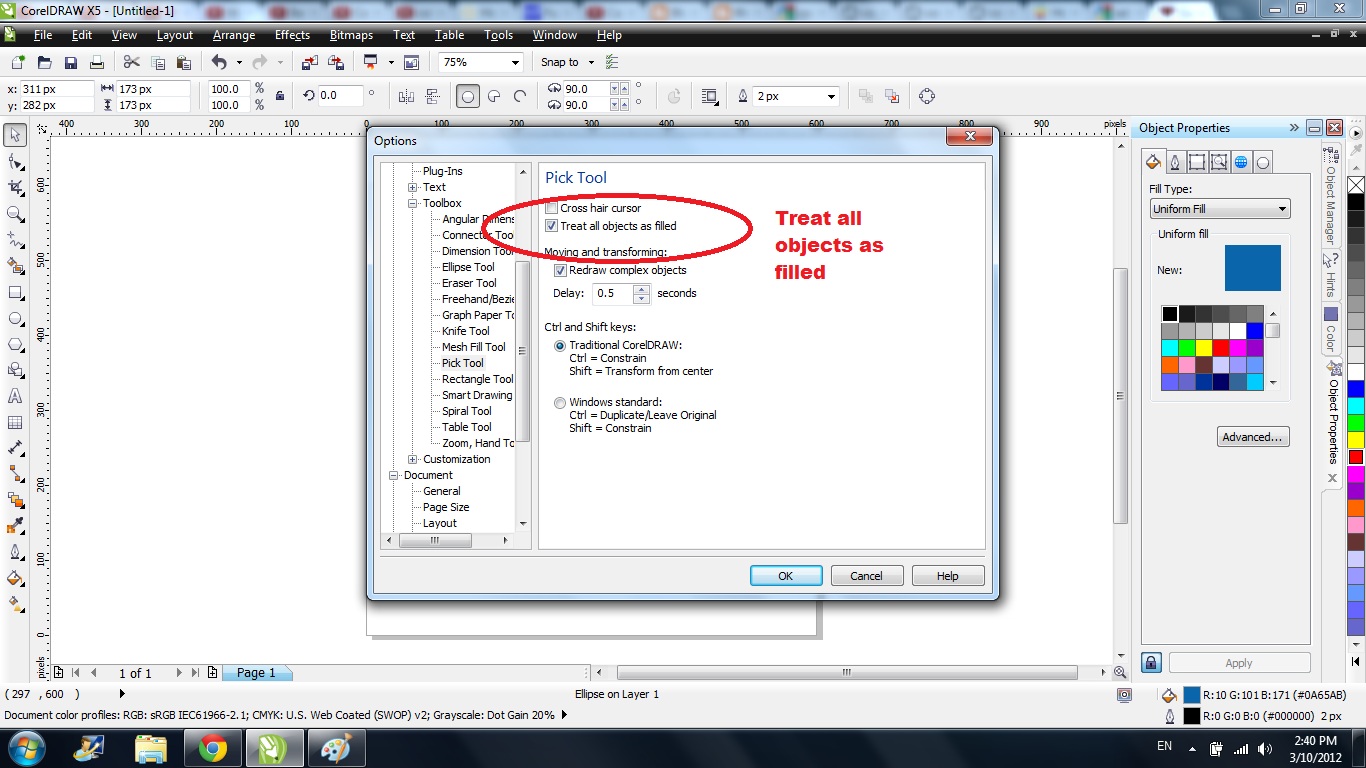Enable the Cross hair cursor checkbox

click(x=551, y=208)
